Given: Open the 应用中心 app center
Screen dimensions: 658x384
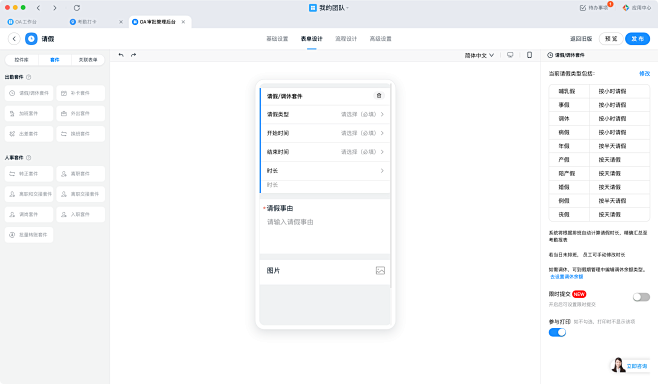Looking at the screenshot, I should (637, 8).
